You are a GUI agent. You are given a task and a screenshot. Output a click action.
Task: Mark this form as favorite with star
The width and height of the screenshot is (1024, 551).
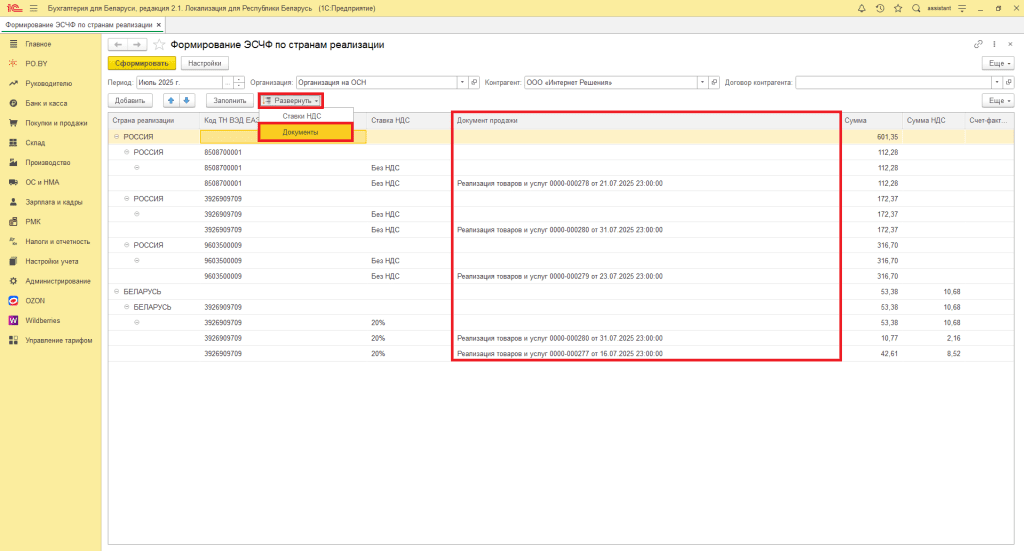point(159,45)
